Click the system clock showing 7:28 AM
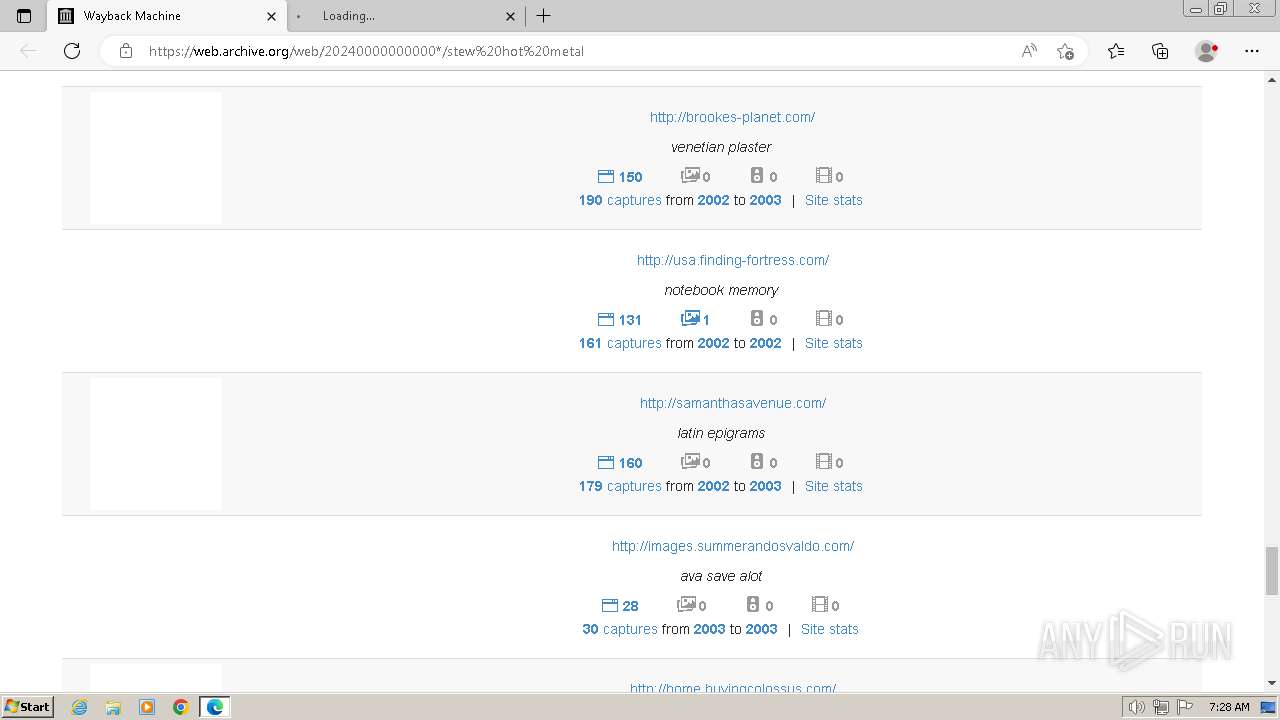This screenshot has height=720, width=1280. pyautogui.click(x=1229, y=707)
